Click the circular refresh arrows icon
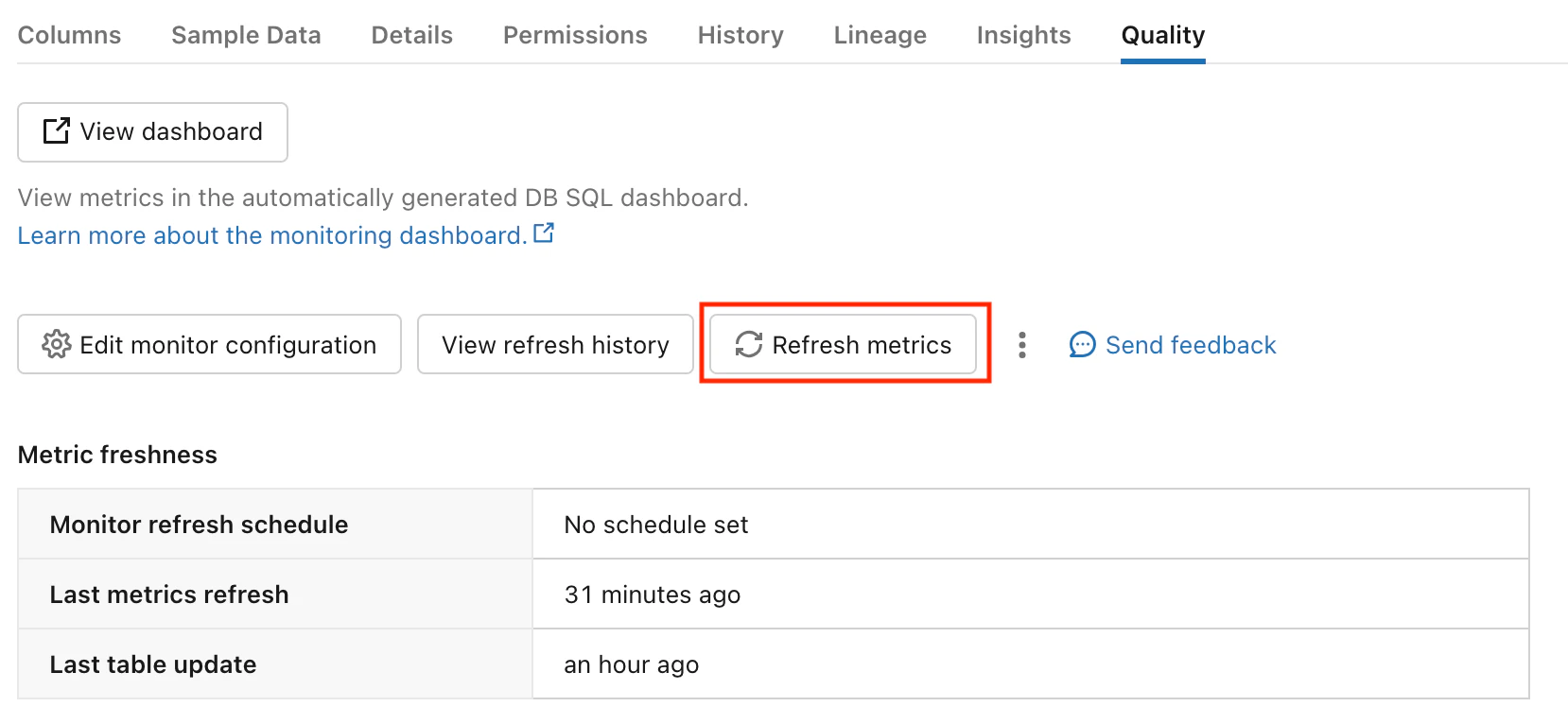1568x724 pixels. (x=749, y=344)
